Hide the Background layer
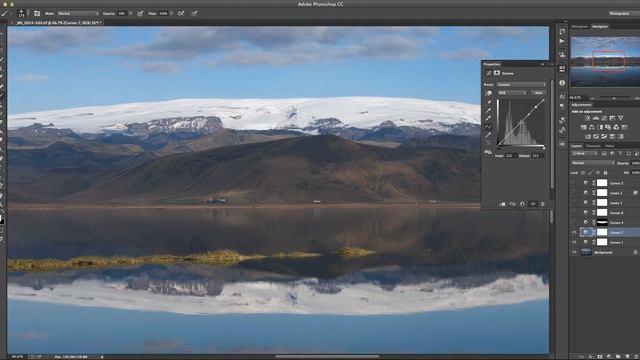Screen dimensions: 640x360 coord(574,252)
